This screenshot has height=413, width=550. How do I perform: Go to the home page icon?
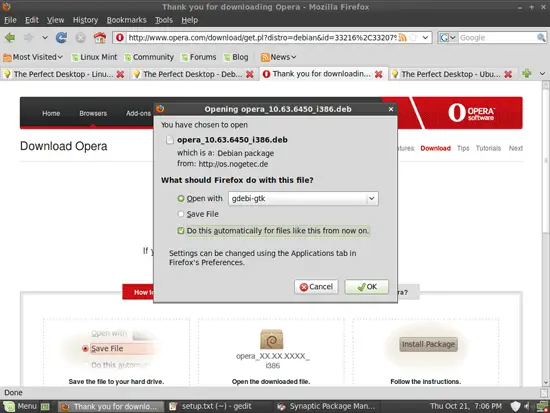coord(100,38)
